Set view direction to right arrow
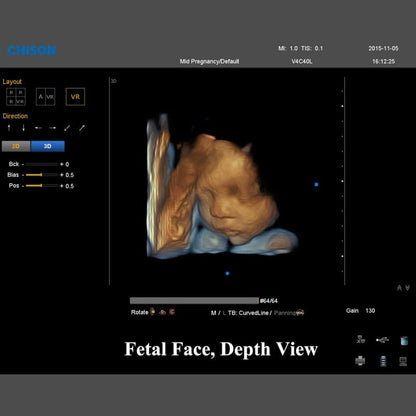Screen dimensions: 416x416 click(x=52, y=128)
